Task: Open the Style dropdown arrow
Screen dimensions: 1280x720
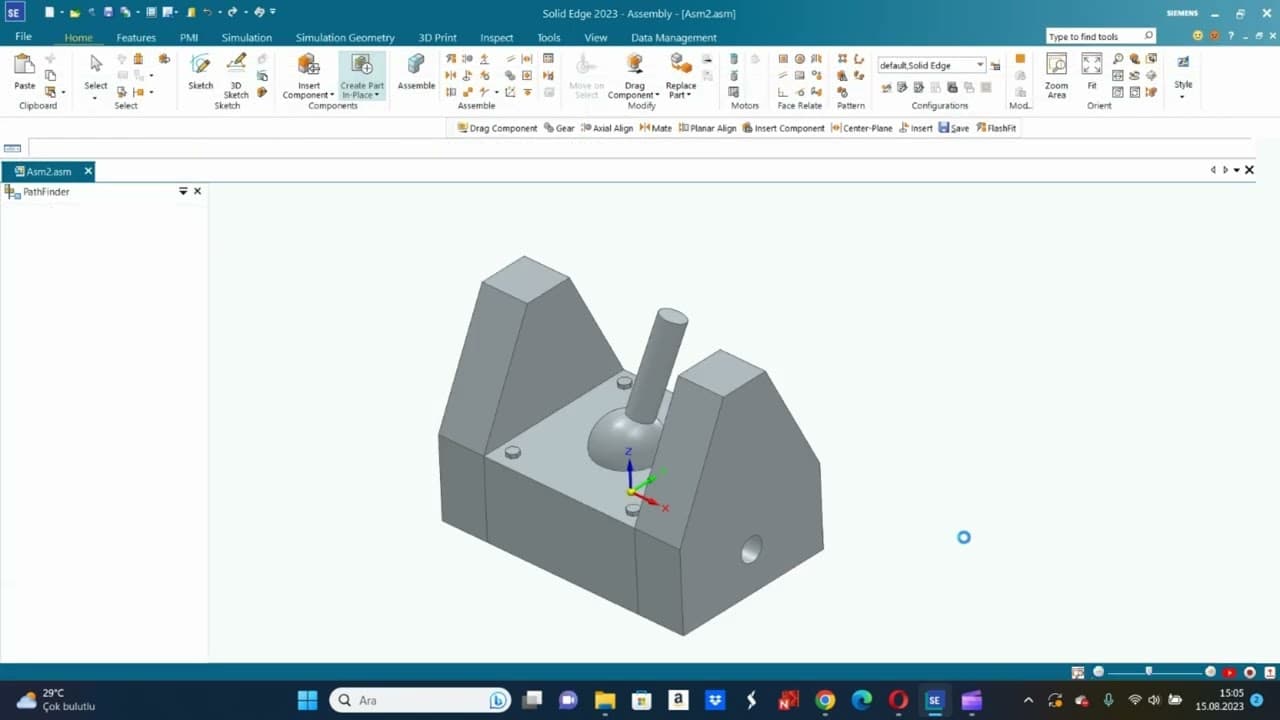Action: tap(1183, 97)
